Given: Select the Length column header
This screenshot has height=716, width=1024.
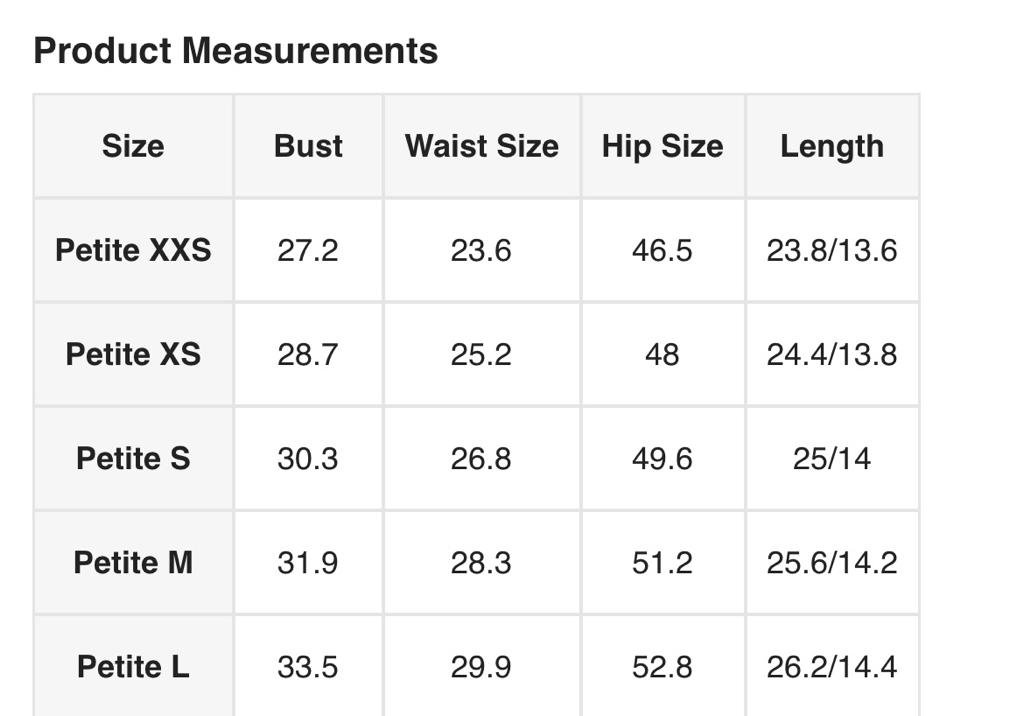Looking at the screenshot, I should click(x=831, y=146).
